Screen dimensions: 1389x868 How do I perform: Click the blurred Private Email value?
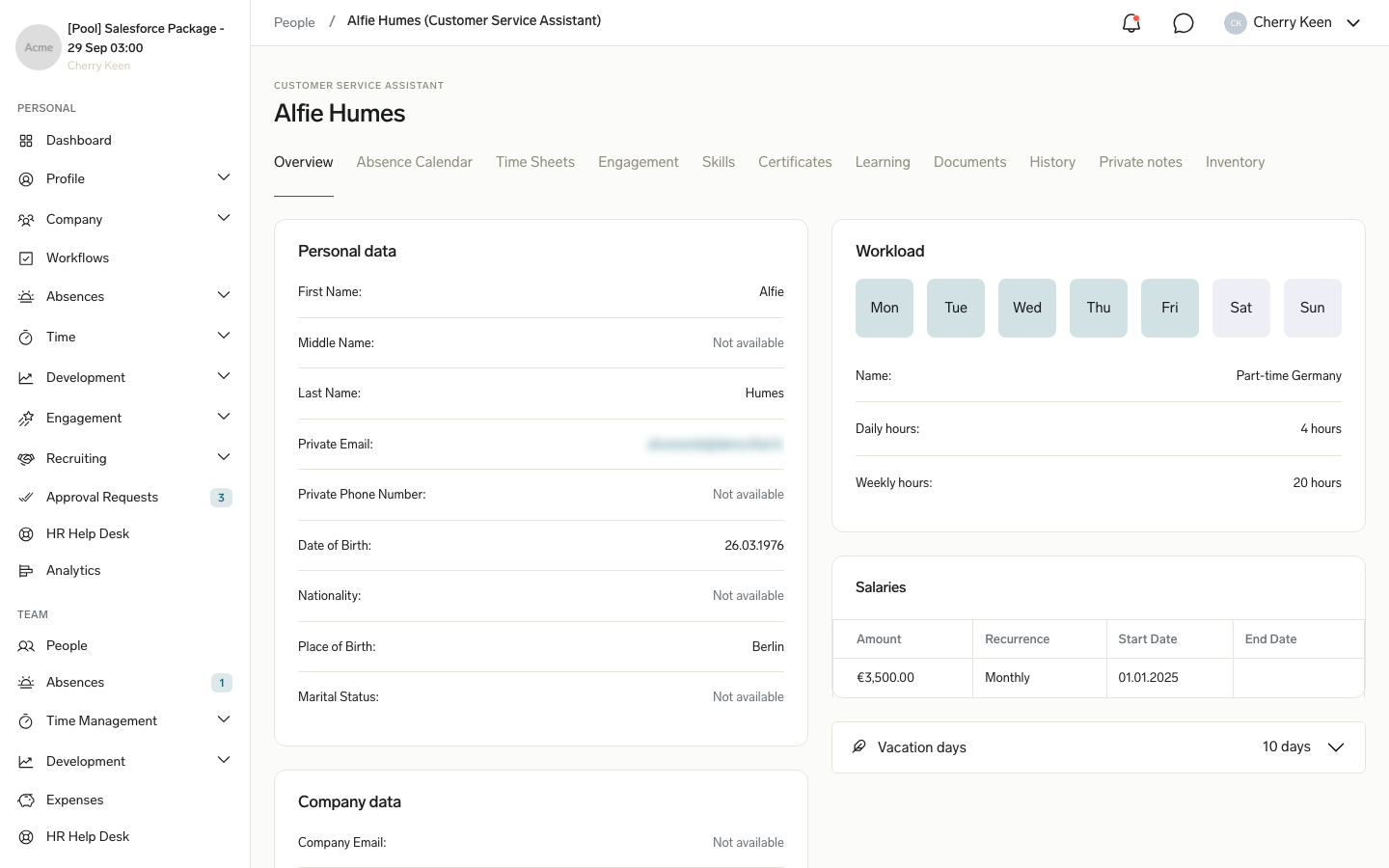[x=716, y=445]
